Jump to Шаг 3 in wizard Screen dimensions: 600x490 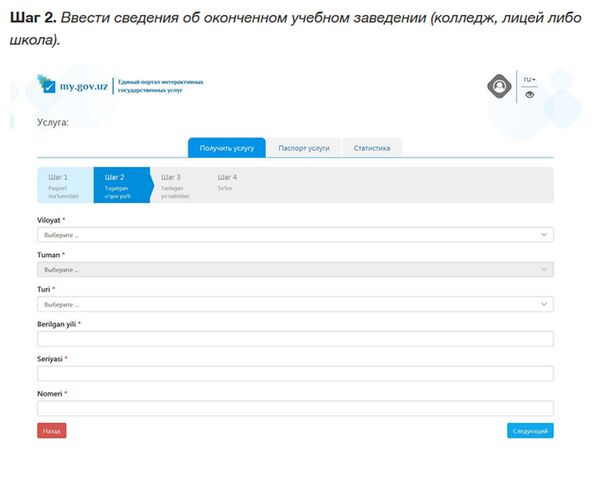click(176, 186)
